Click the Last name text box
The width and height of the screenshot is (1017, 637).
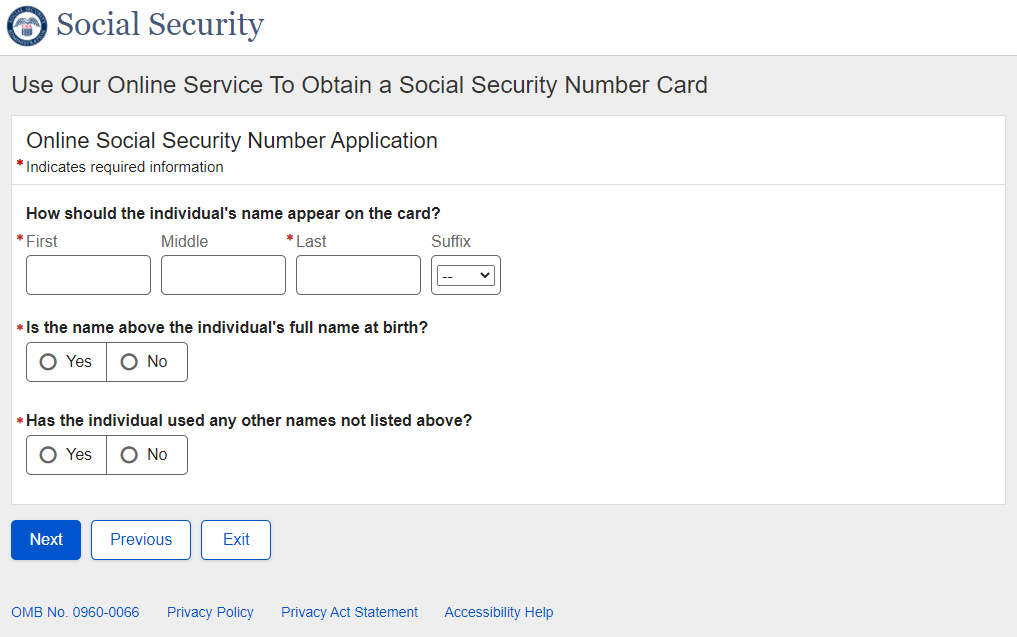click(x=358, y=275)
